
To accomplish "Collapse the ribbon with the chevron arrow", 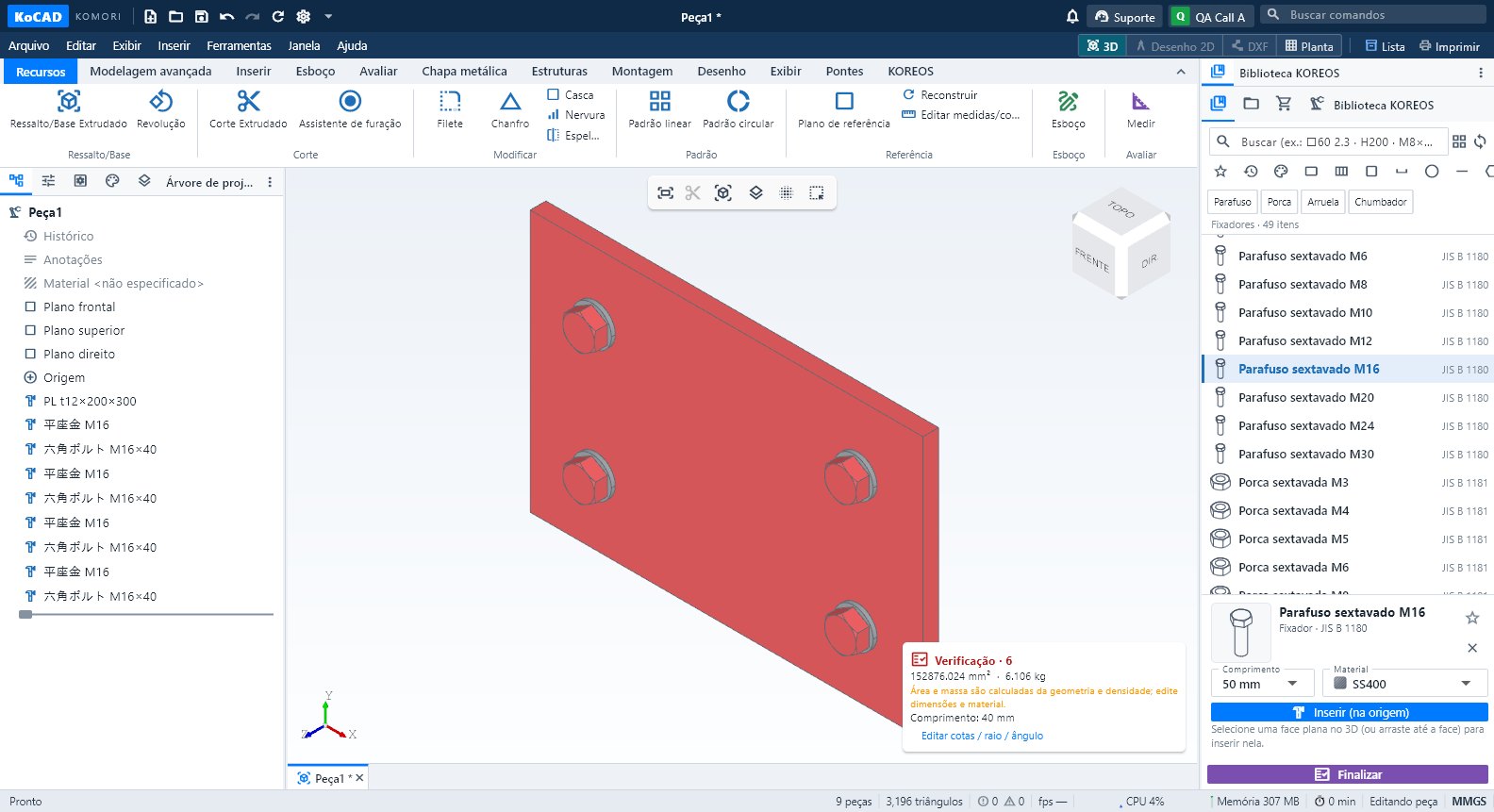I will 1181,72.
